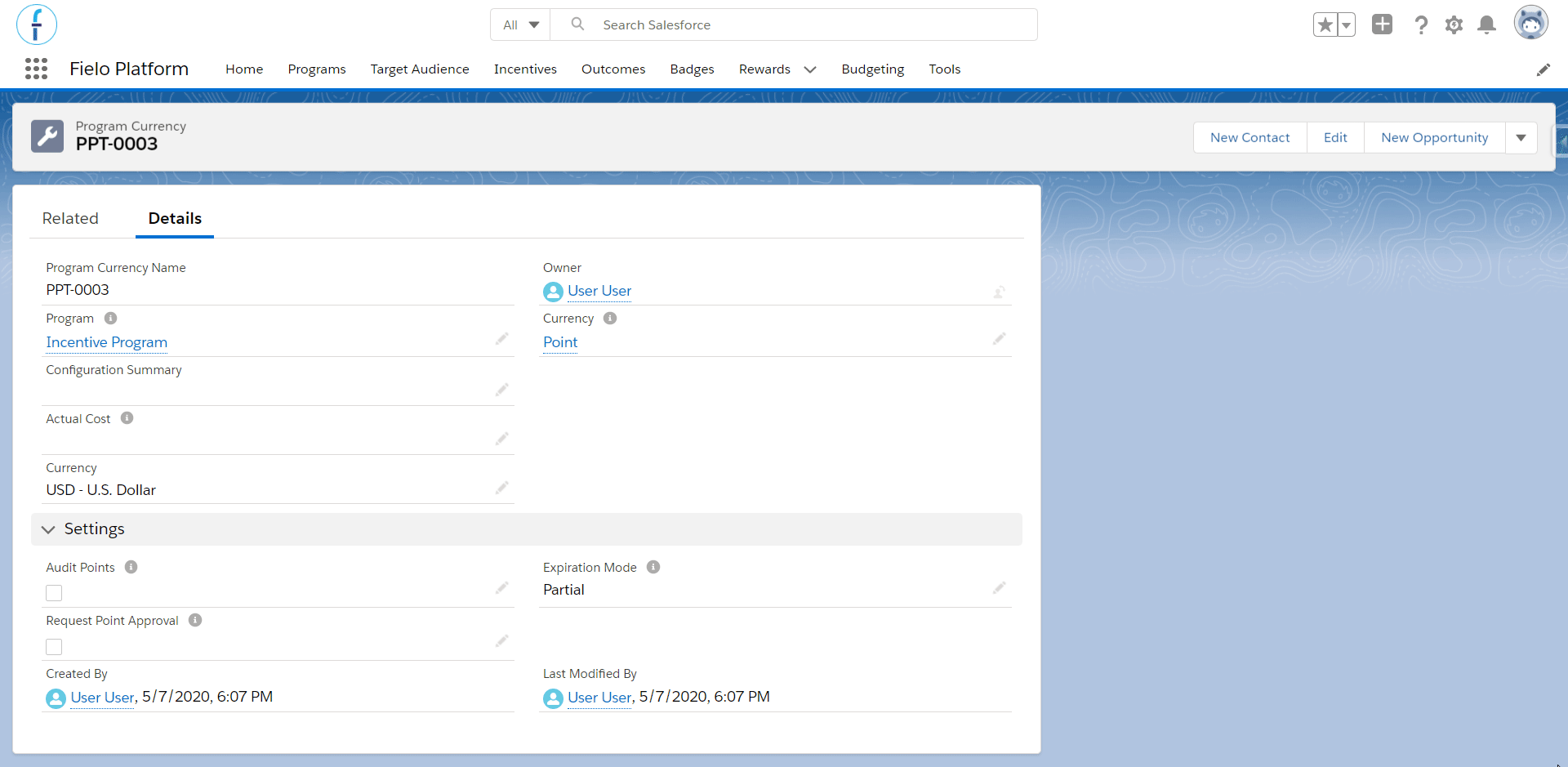Image resolution: width=1568 pixels, height=767 pixels.
Task: Edit the Point Currency lookup pencil icon
Action: tap(999, 339)
